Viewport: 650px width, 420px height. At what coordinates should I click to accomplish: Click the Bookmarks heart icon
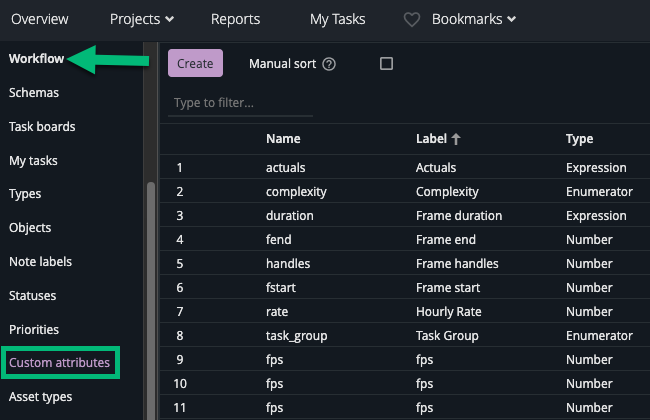pyautogui.click(x=412, y=19)
